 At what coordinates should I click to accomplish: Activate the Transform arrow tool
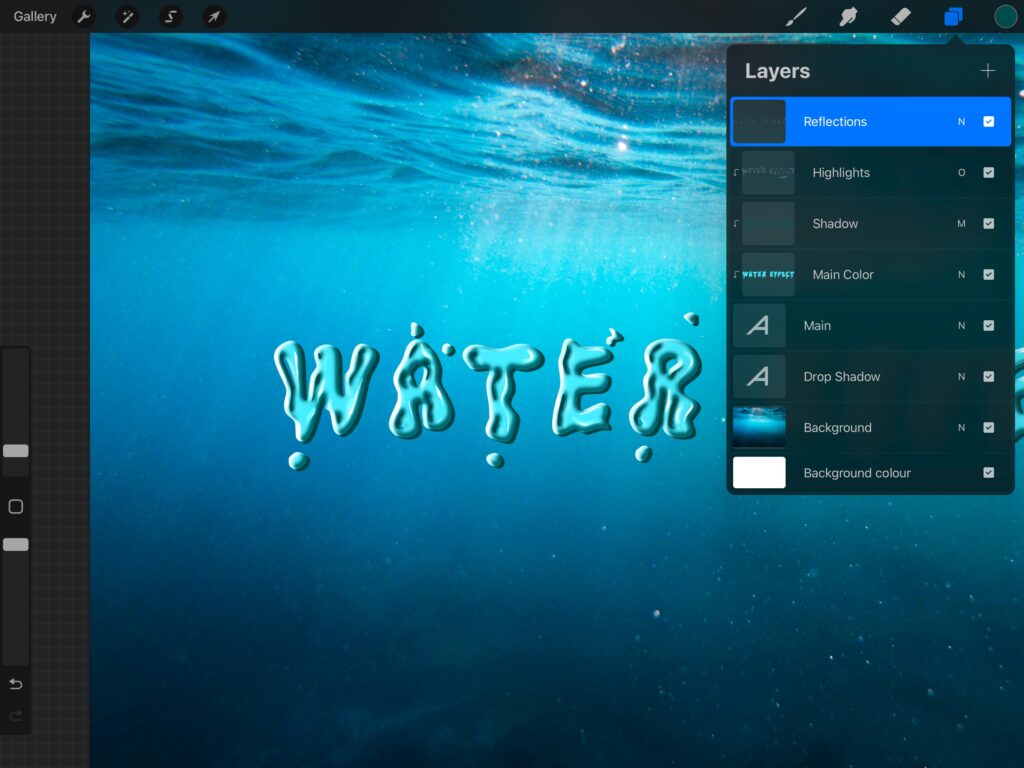[x=214, y=17]
